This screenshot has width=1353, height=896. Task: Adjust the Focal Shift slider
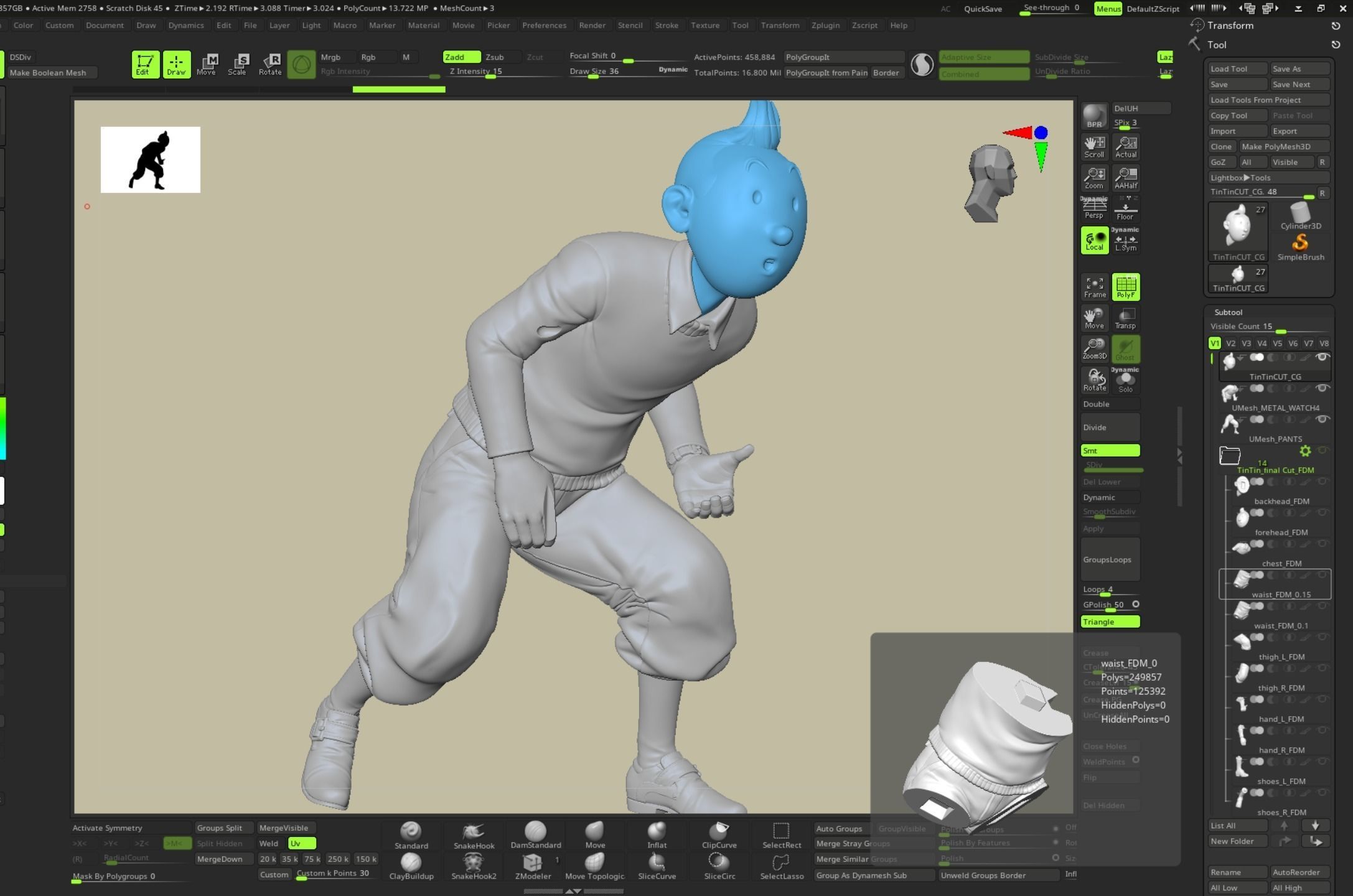tap(627, 56)
